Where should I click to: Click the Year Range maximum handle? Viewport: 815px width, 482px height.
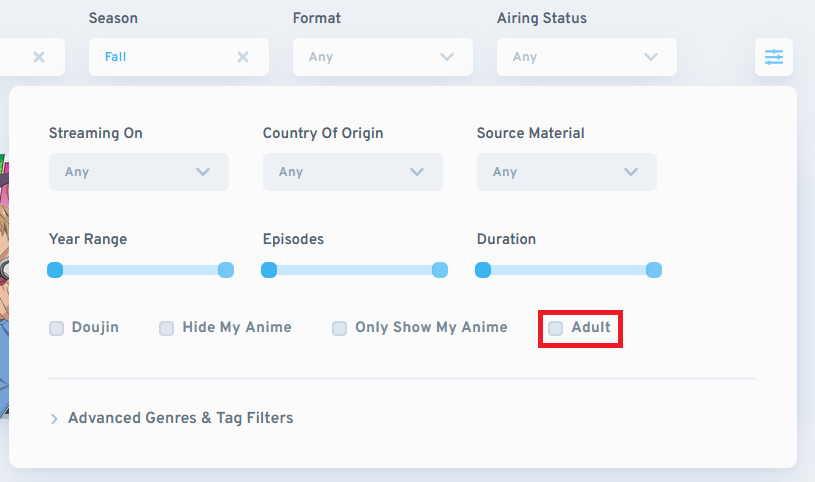tap(226, 270)
